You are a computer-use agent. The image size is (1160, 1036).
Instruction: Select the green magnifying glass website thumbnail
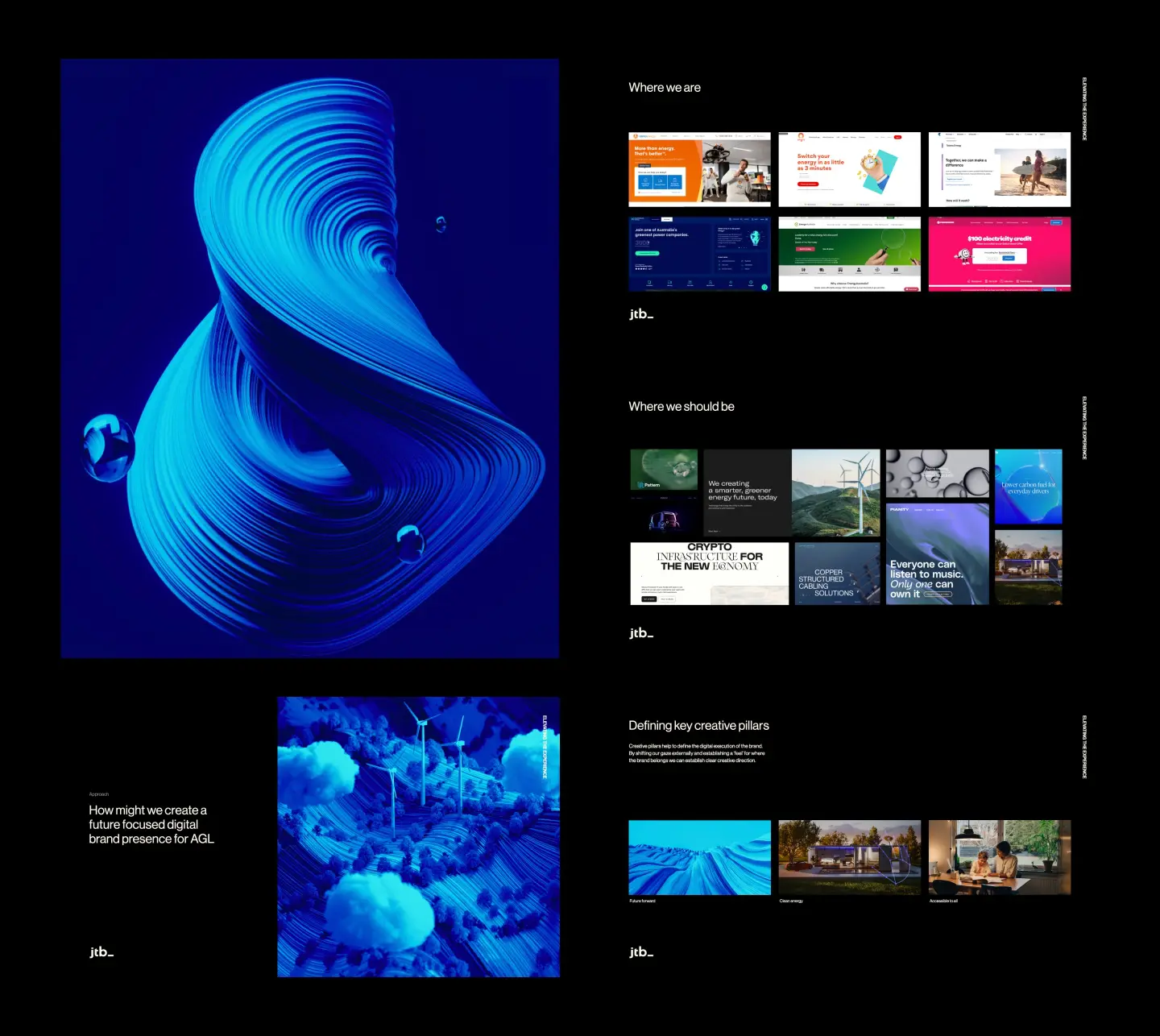pos(849,254)
